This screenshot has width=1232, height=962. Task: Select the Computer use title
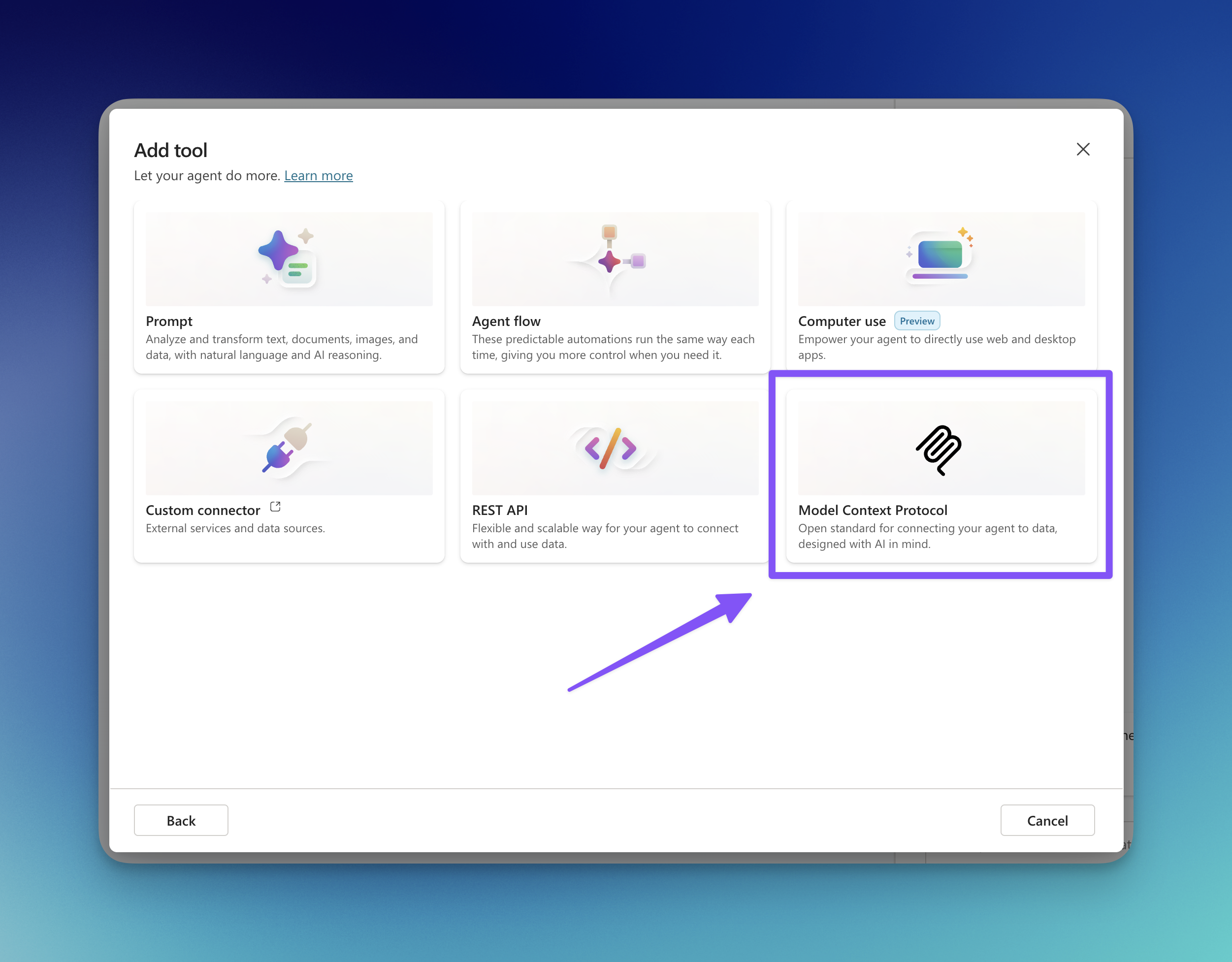coord(842,321)
